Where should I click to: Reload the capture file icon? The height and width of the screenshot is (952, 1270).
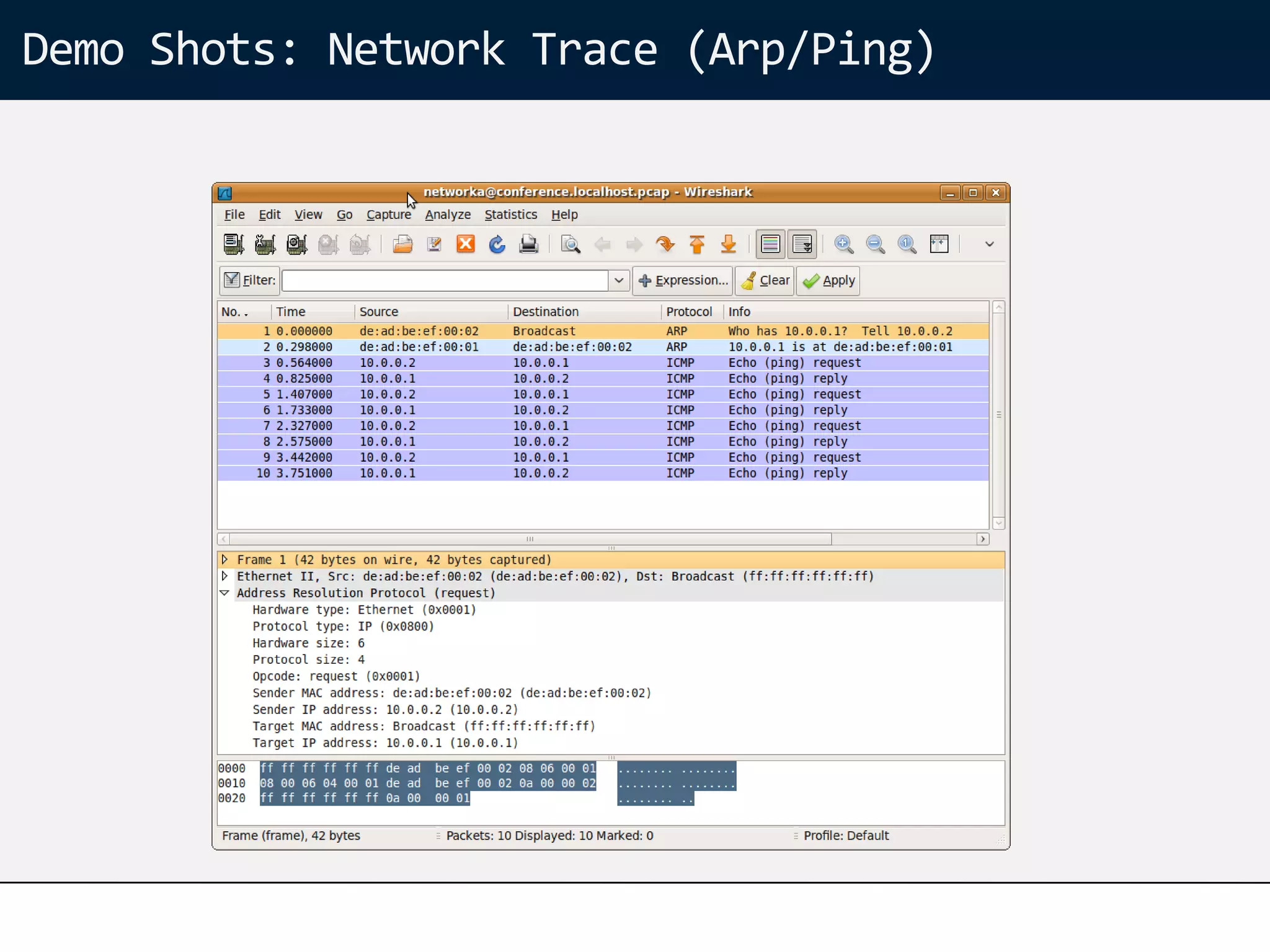497,244
